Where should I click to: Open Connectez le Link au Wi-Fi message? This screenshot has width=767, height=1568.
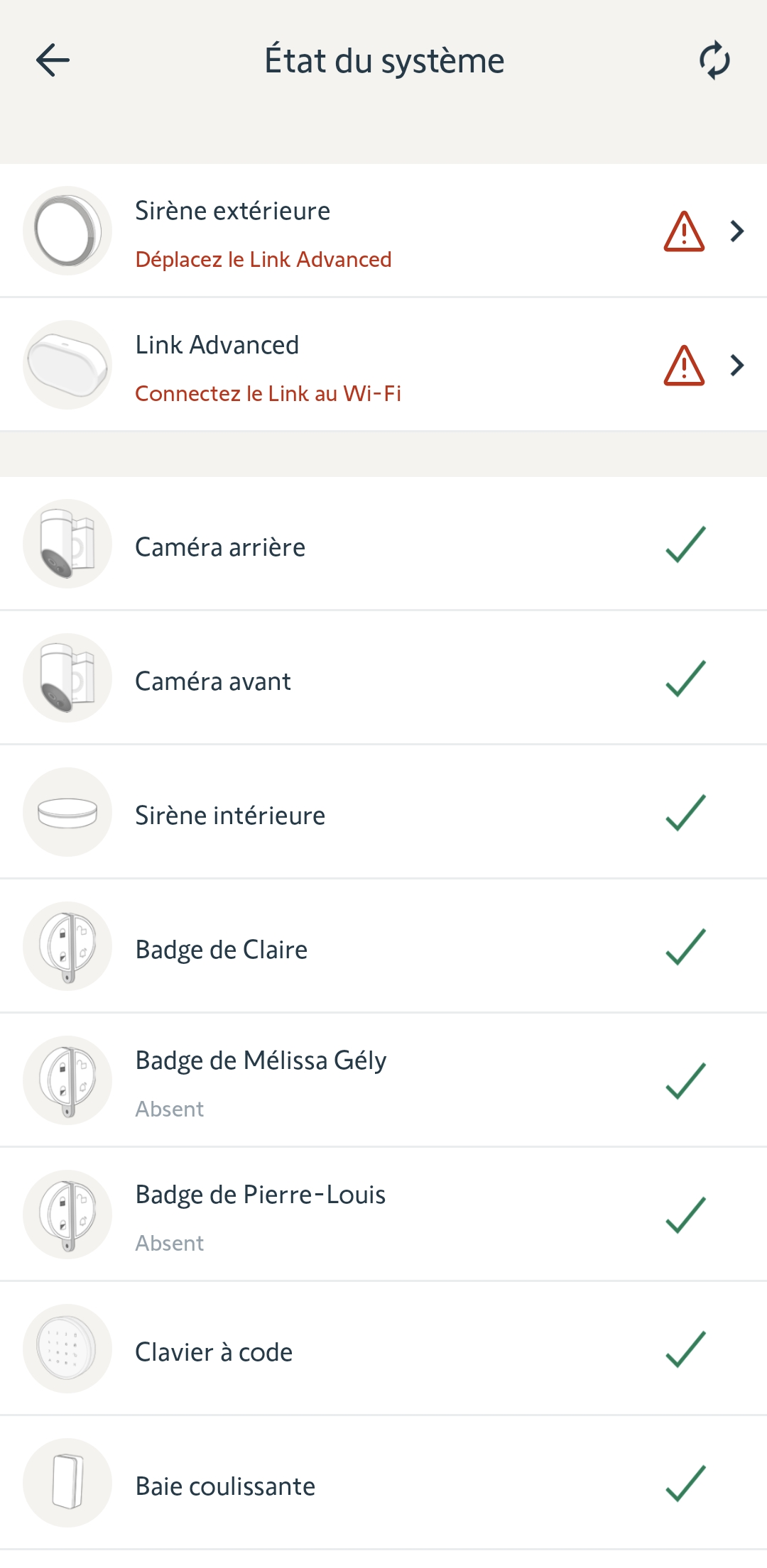268,394
